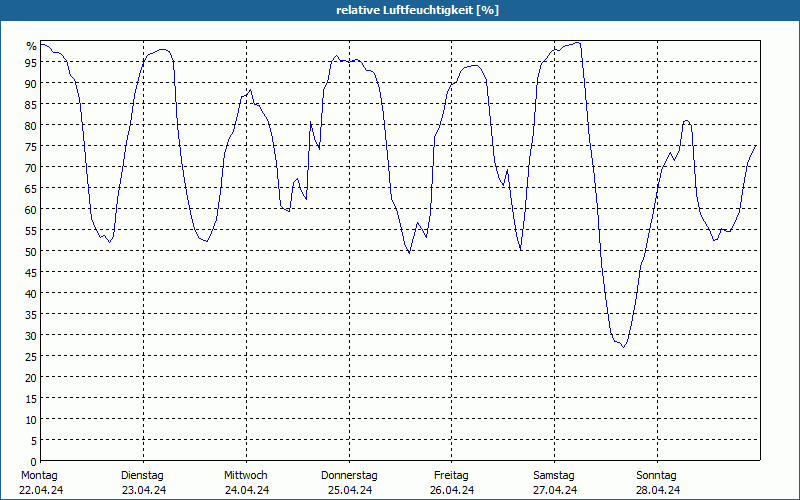Click the y-axis value '40'
This screenshot has height=500, width=800.
31,294
